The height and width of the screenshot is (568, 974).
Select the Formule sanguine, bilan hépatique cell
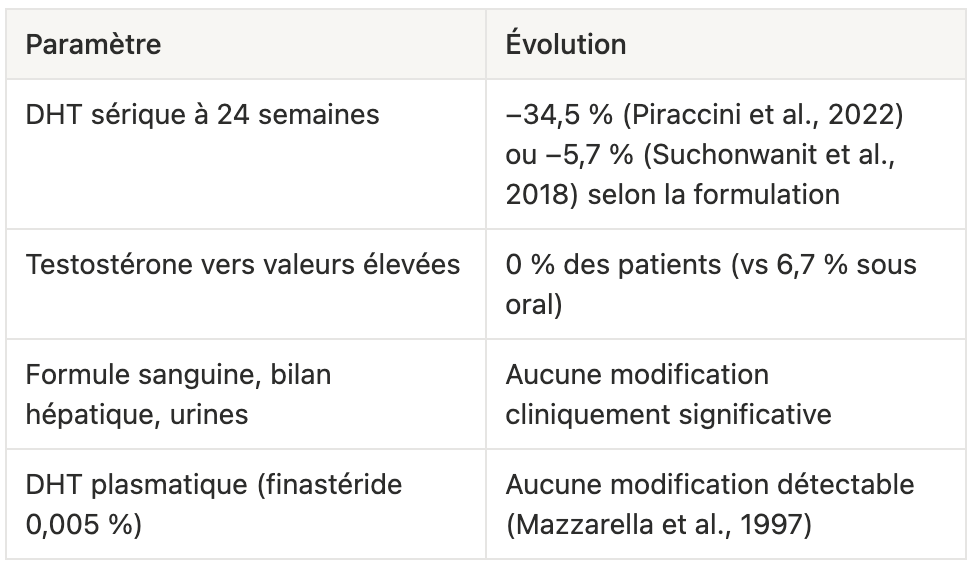coord(246,394)
